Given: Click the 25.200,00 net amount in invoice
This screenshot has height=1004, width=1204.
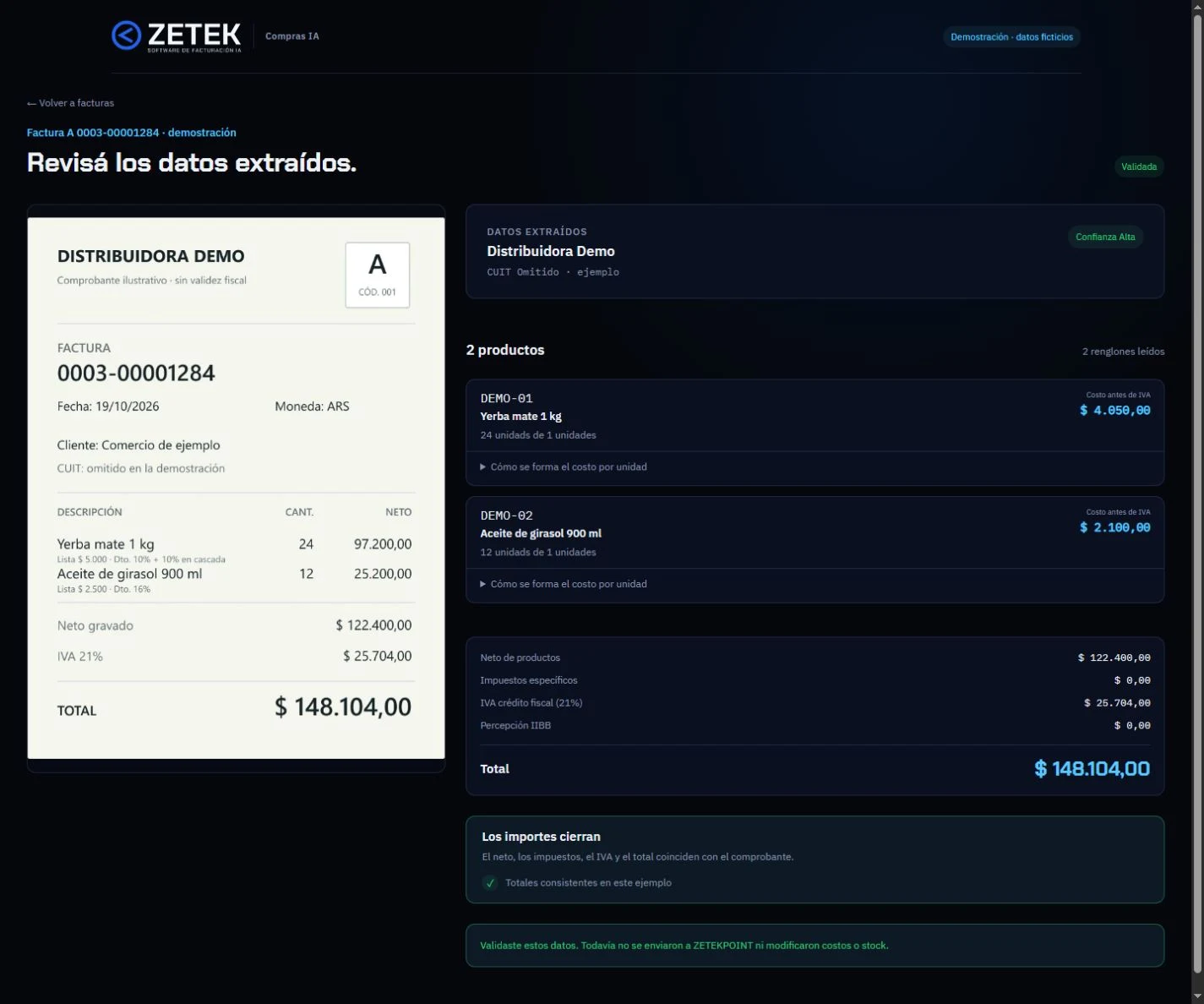Looking at the screenshot, I should click(383, 574).
